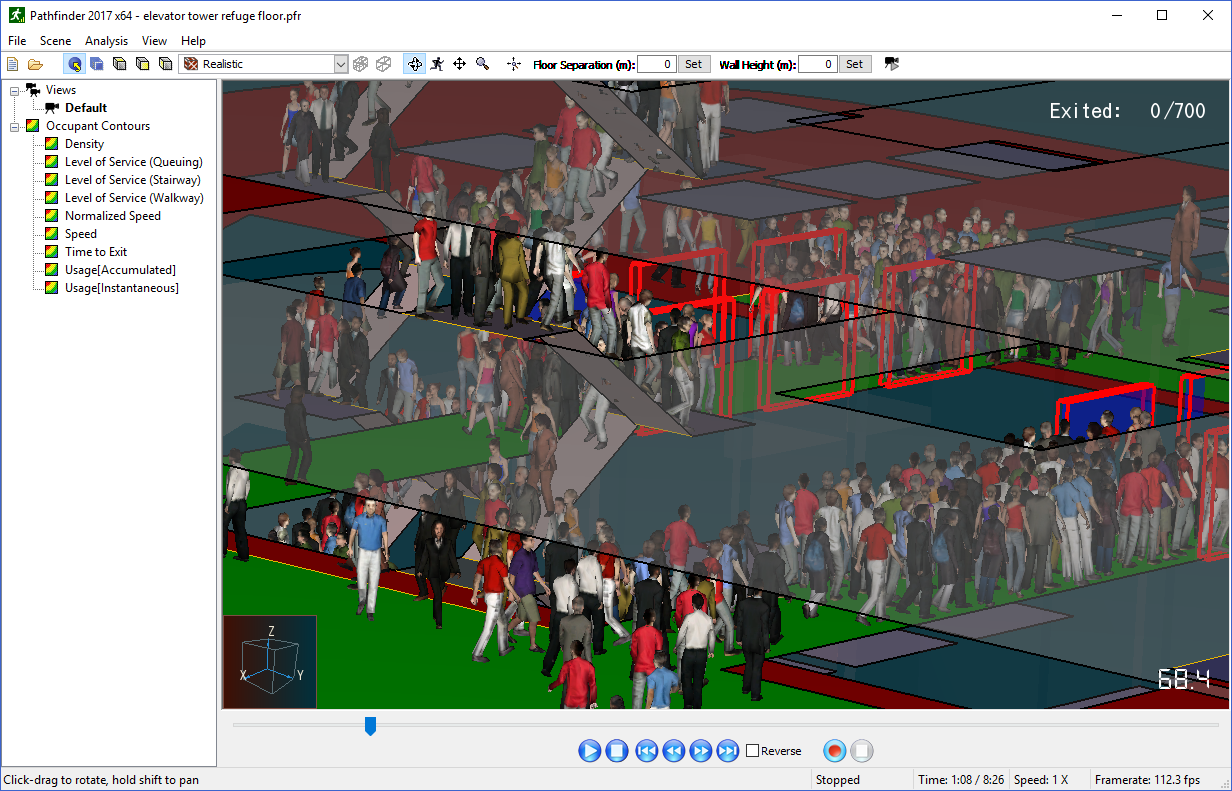Select Level of Service (Queuing) tree item

click(x=134, y=162)
